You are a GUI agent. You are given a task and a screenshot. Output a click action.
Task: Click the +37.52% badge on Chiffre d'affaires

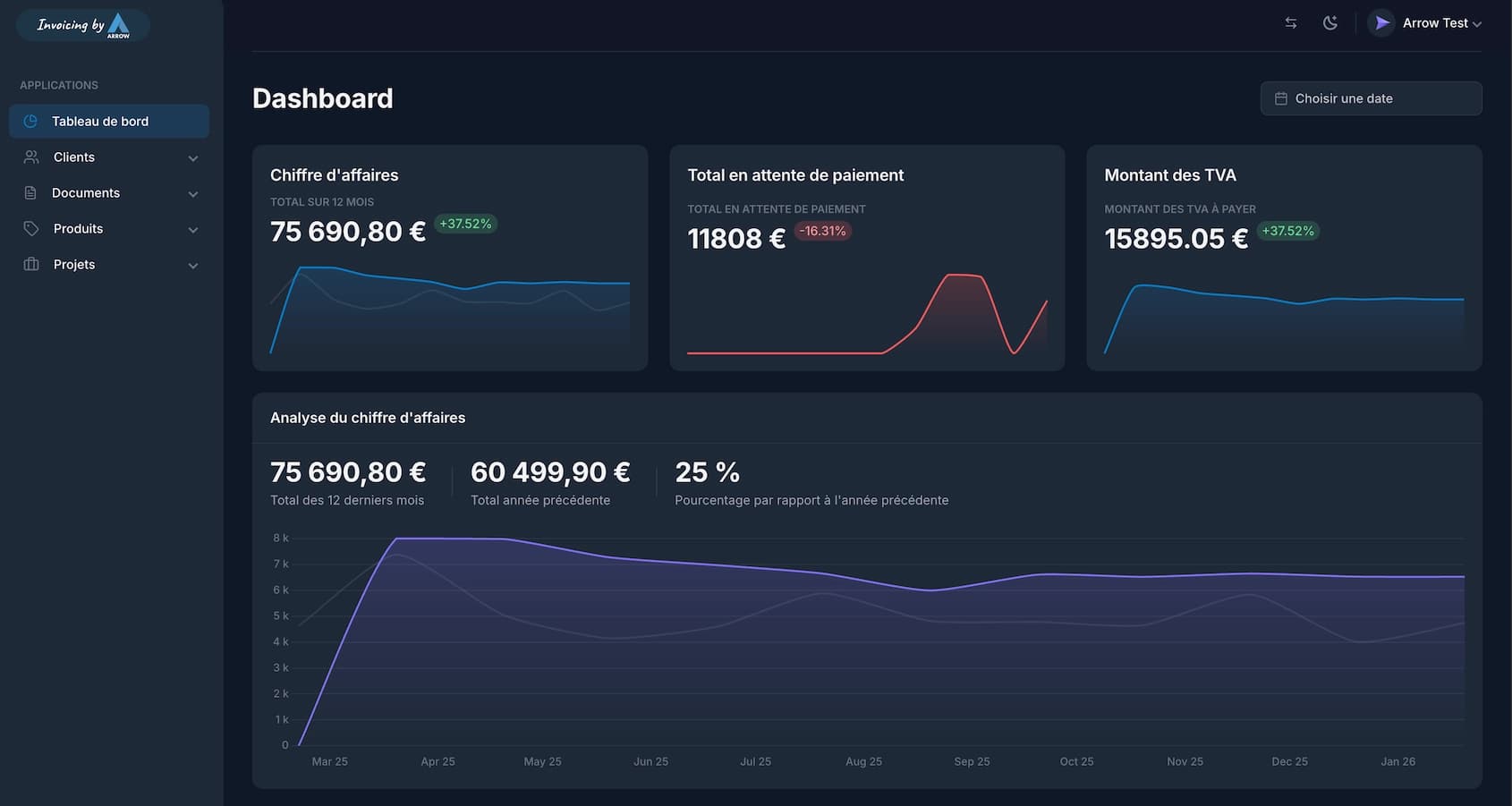pos(465,224)
